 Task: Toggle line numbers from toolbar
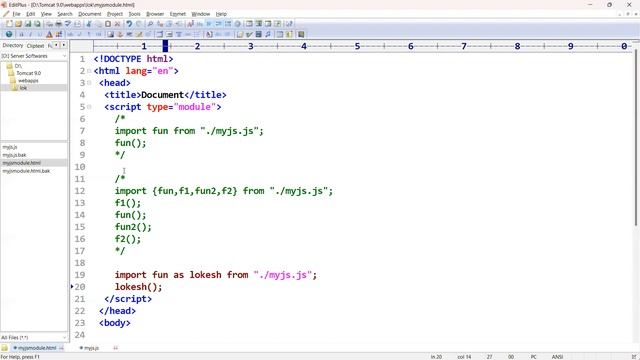(x=228, y=24)
